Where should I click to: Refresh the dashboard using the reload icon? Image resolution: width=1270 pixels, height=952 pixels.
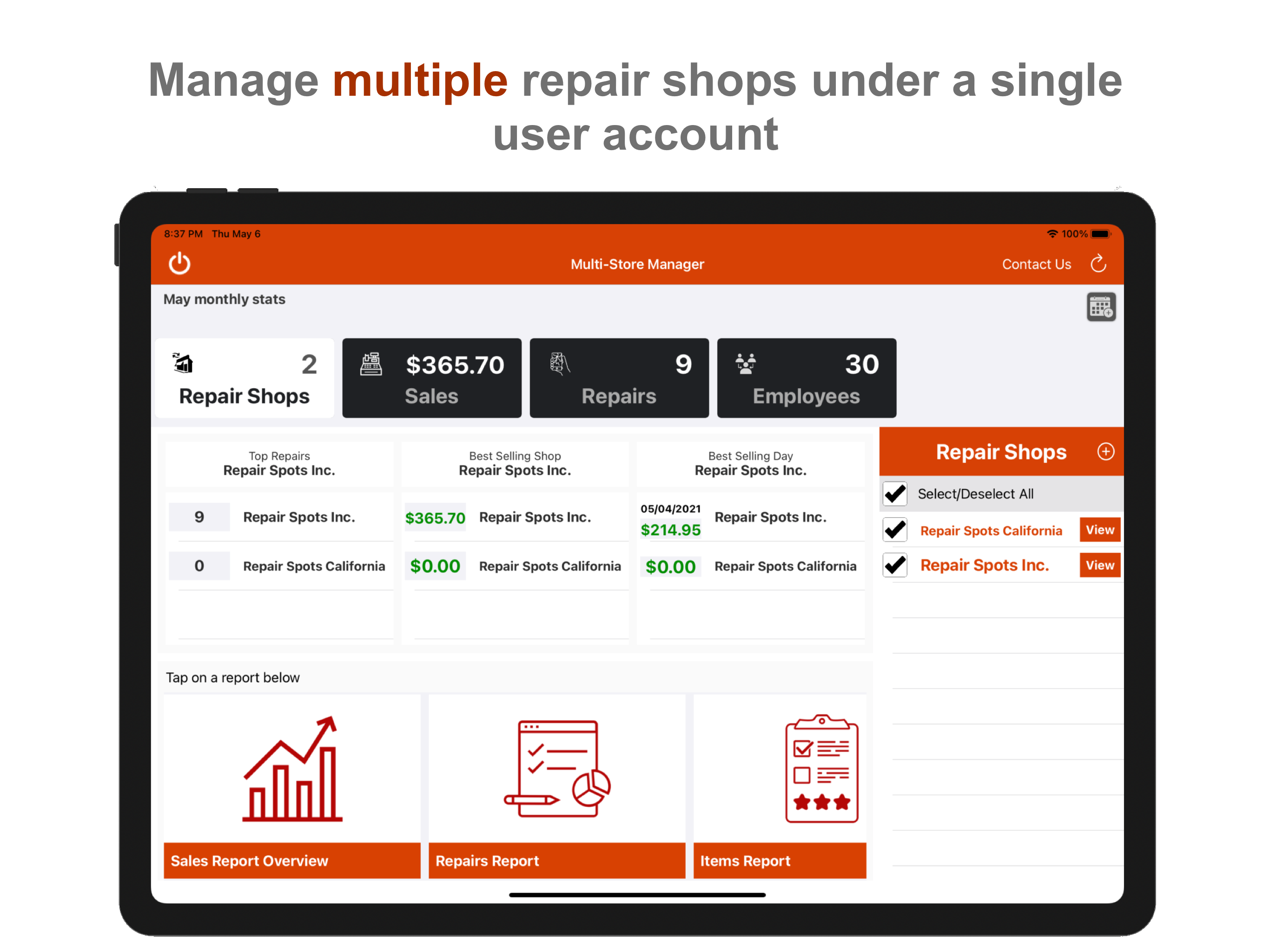[x=1098, y=264]
